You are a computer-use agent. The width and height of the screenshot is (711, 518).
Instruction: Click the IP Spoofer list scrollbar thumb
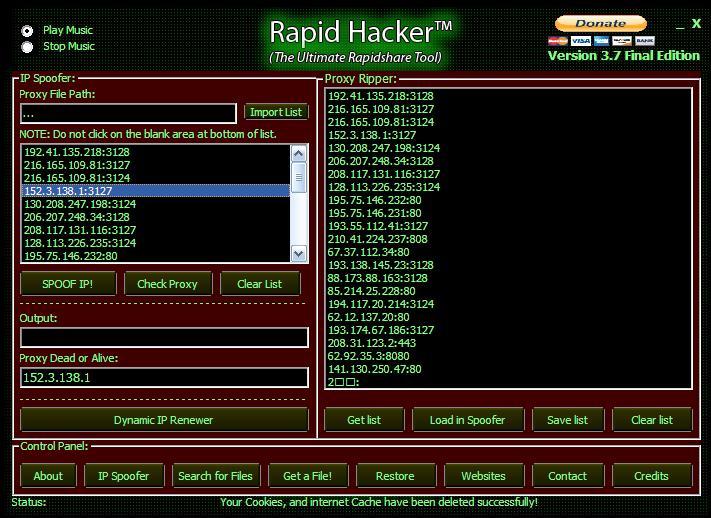[x=298, y=177]
